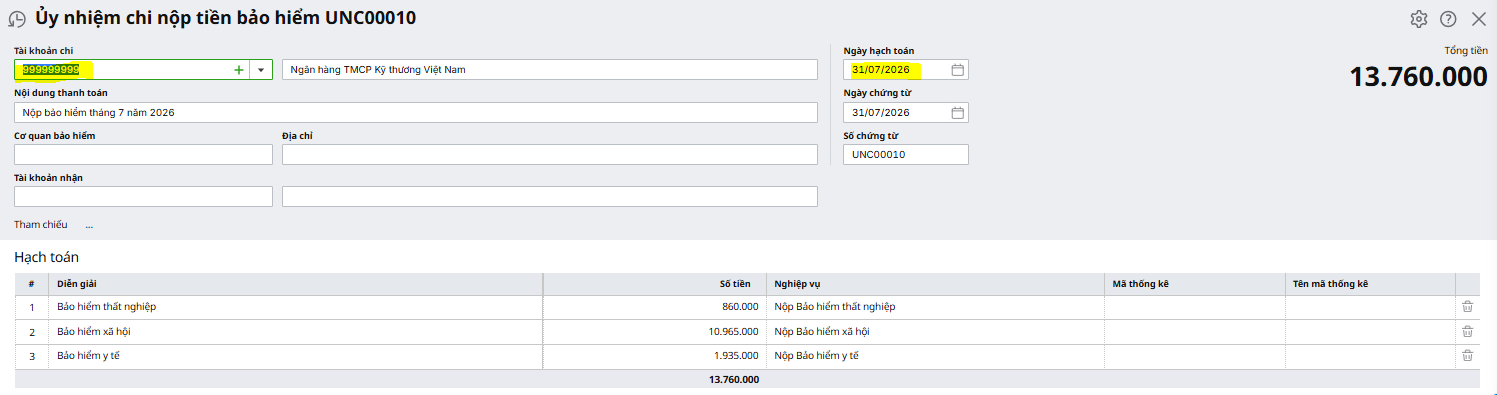The width and height of the screenshot is (1497, 395).
Task: Click the Mã thống kê column header
Action: click(x=1195, y=284)
